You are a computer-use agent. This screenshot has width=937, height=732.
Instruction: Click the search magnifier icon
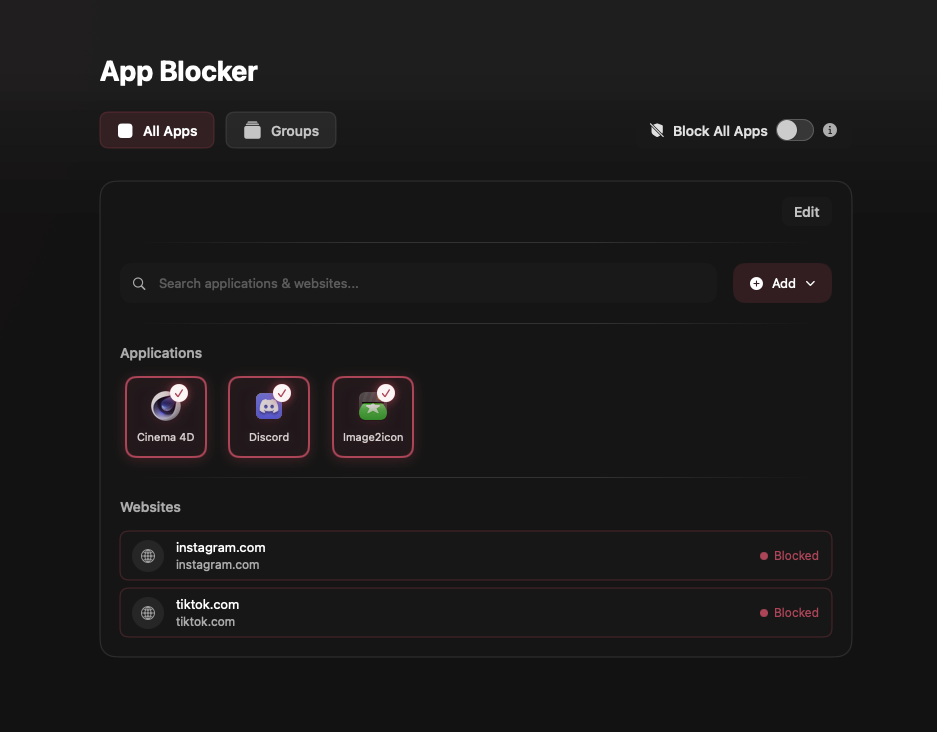pos(139,283)
